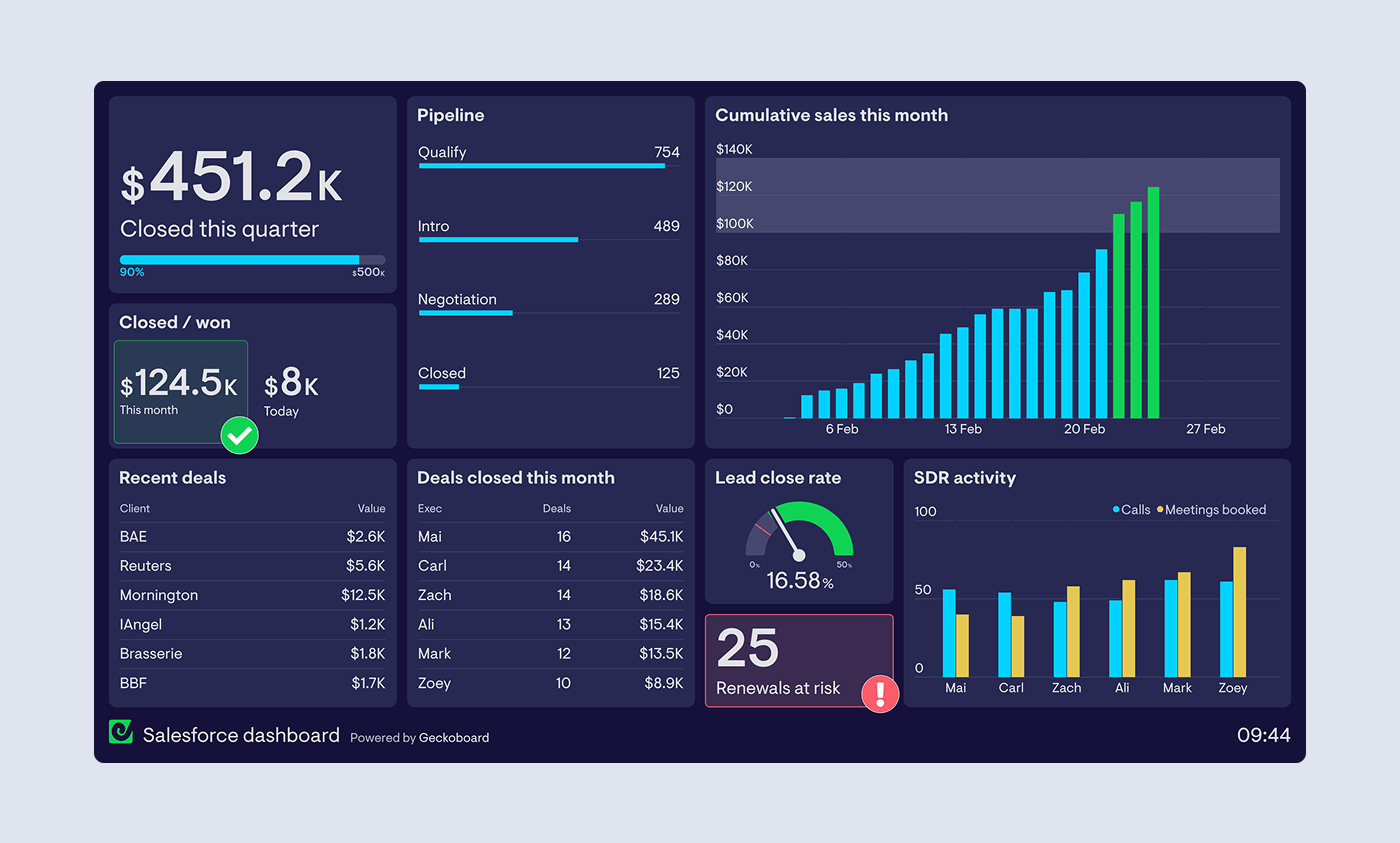Click Zoey's yellow meetings booked bar
The height and width of the screenshot is (843, 1400).
1240,612
